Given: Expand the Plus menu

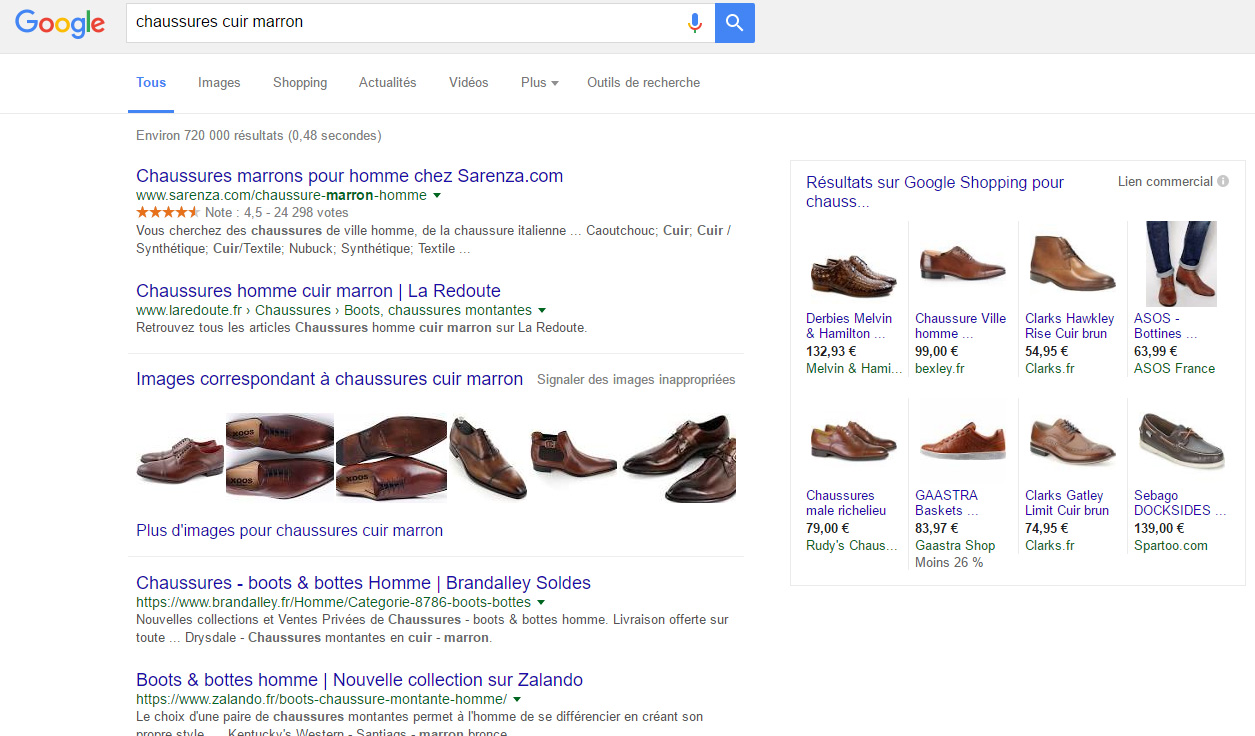Looking at the screenshot, I should (x=540, y=82).
